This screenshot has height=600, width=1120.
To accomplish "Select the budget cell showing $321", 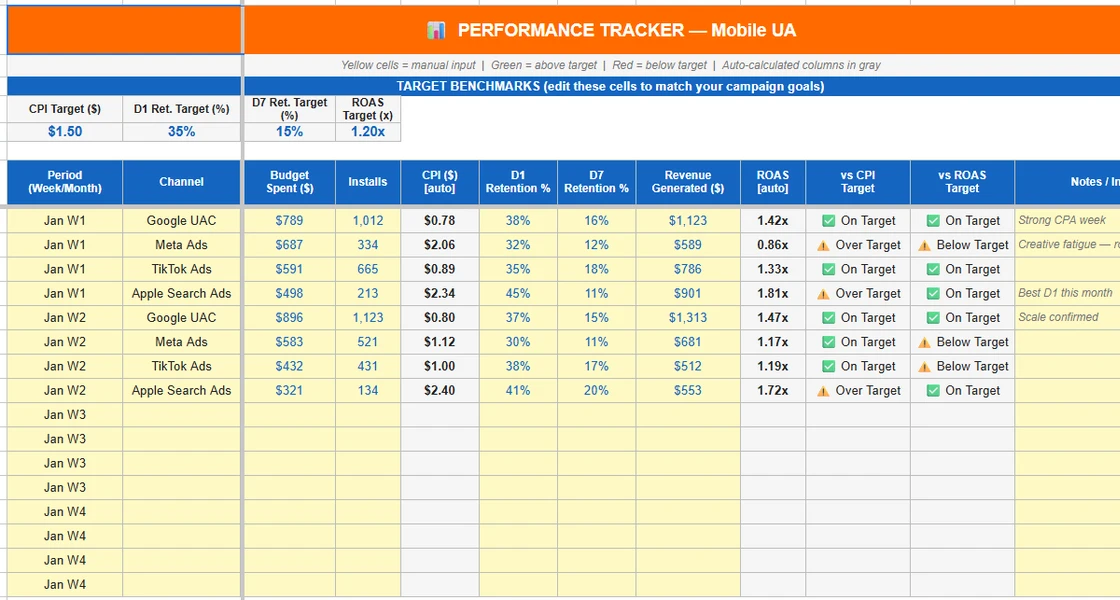I will click(289, 391).
